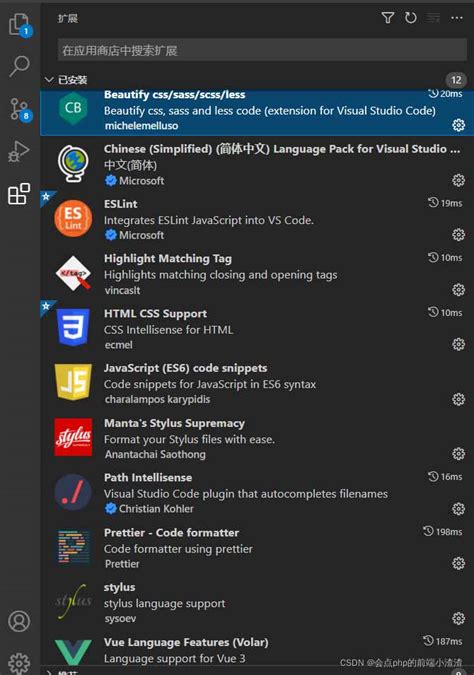Open the Manage gear at activity bar bottom
474x675 pixels.
pyautogui.click(x=19, y=663)
